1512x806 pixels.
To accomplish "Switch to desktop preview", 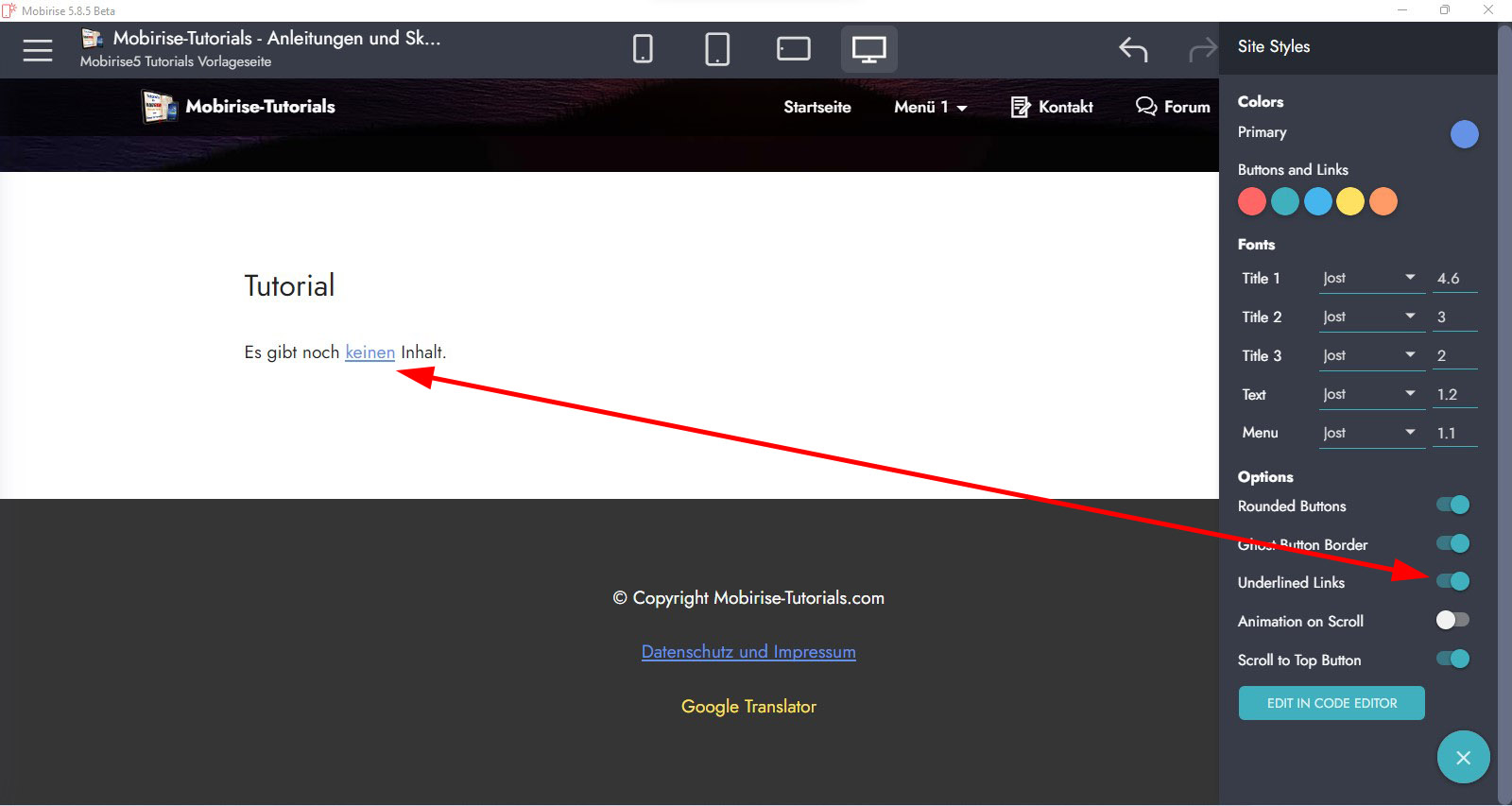I will (869, 48).
